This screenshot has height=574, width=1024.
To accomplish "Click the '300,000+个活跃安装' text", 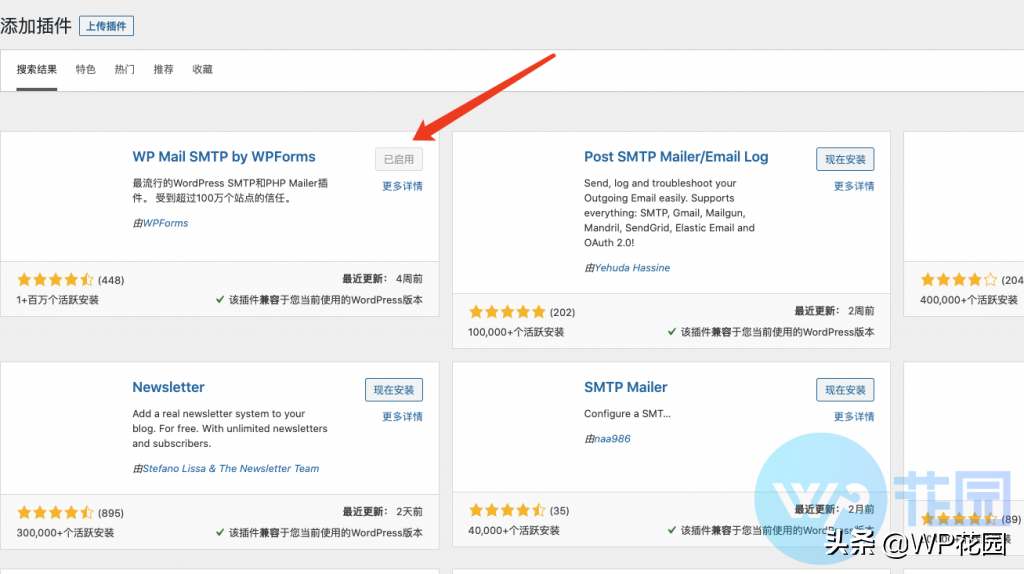I will coord(65,533).
